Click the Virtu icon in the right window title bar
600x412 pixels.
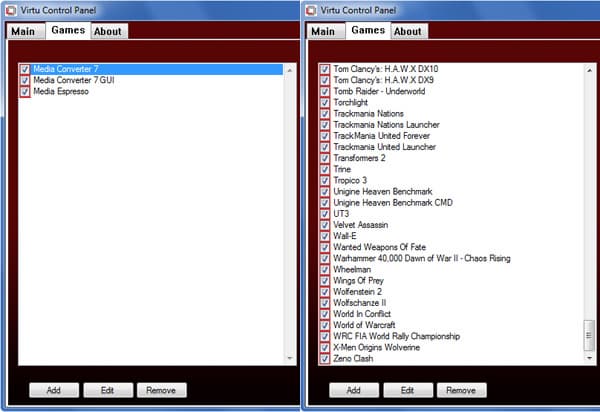[x=311, y=10]
